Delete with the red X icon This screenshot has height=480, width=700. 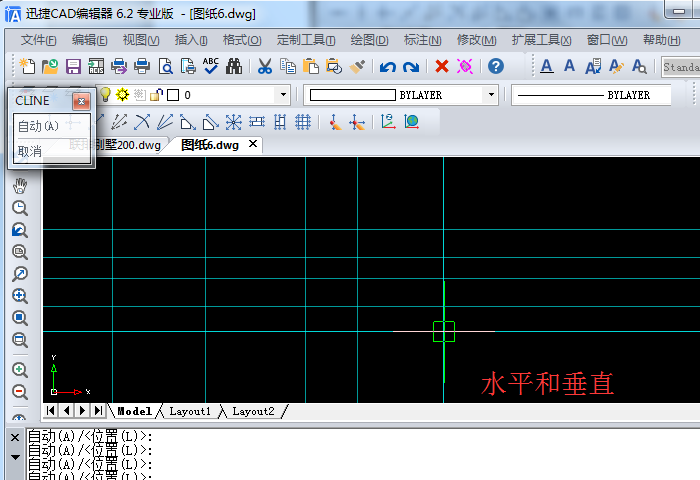click(442, 67)
